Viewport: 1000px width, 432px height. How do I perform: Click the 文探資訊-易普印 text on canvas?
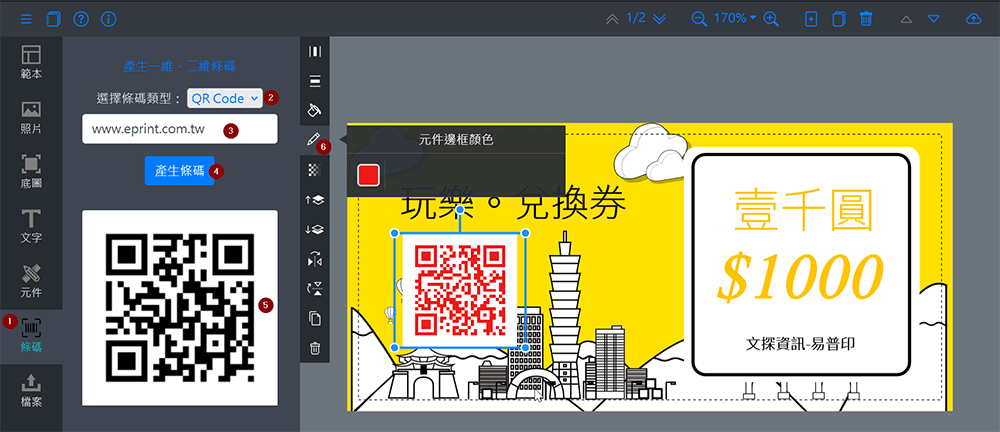pos(800,344)
